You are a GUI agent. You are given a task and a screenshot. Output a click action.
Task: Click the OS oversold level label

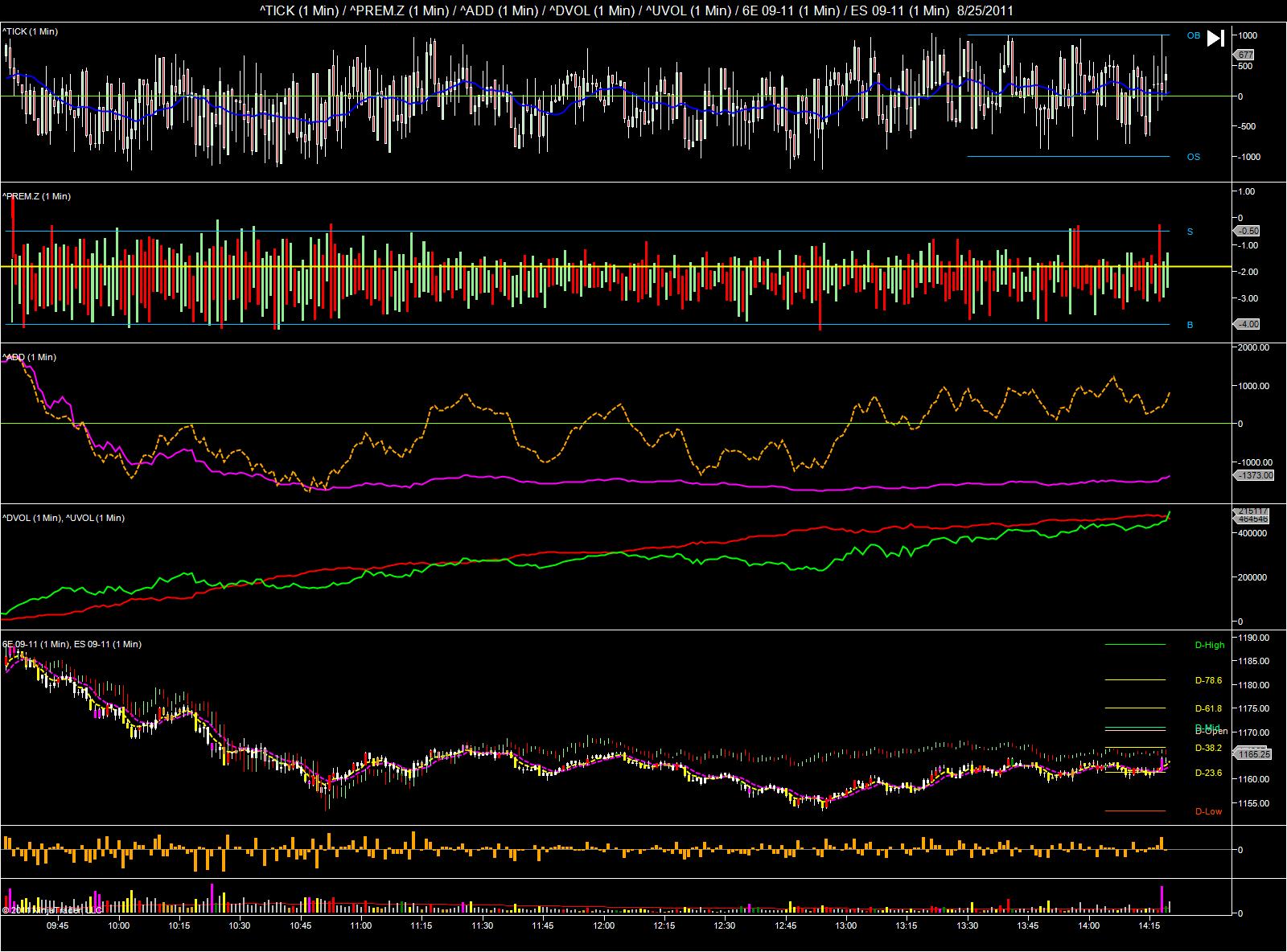1193,157
